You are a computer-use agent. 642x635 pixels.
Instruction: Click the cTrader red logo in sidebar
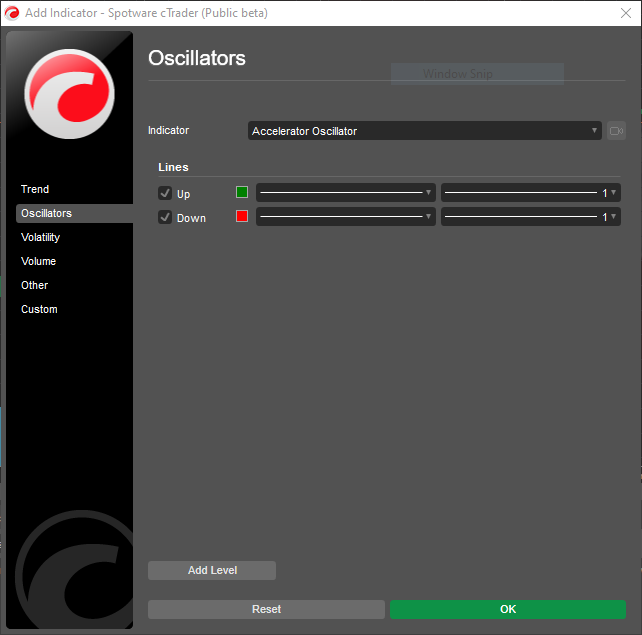(x=70, y=93)
